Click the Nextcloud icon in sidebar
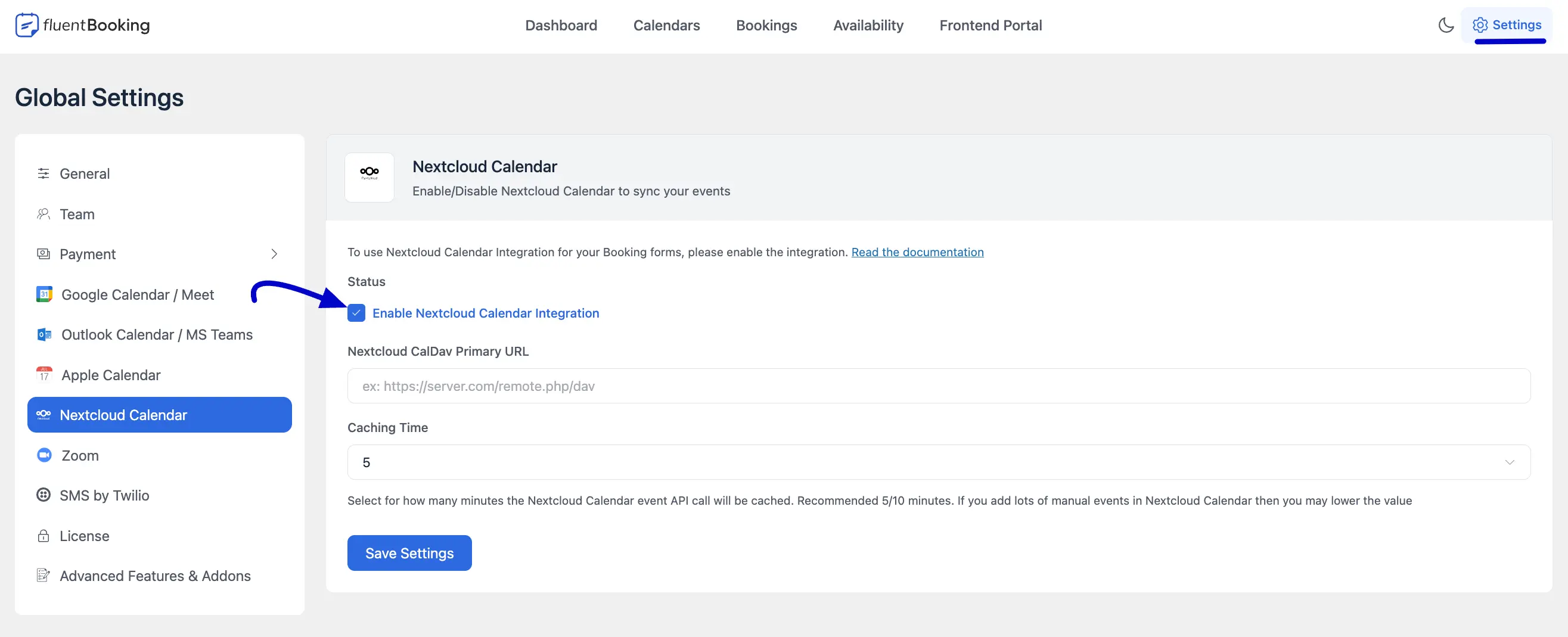 (x=44, y=415)
